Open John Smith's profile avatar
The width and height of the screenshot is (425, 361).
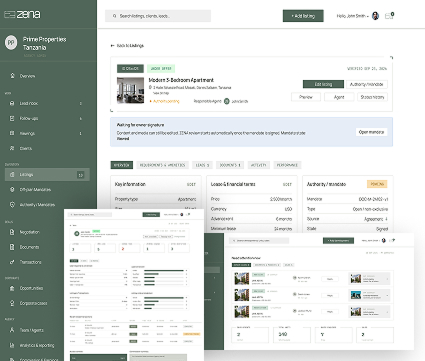point(375,16)
